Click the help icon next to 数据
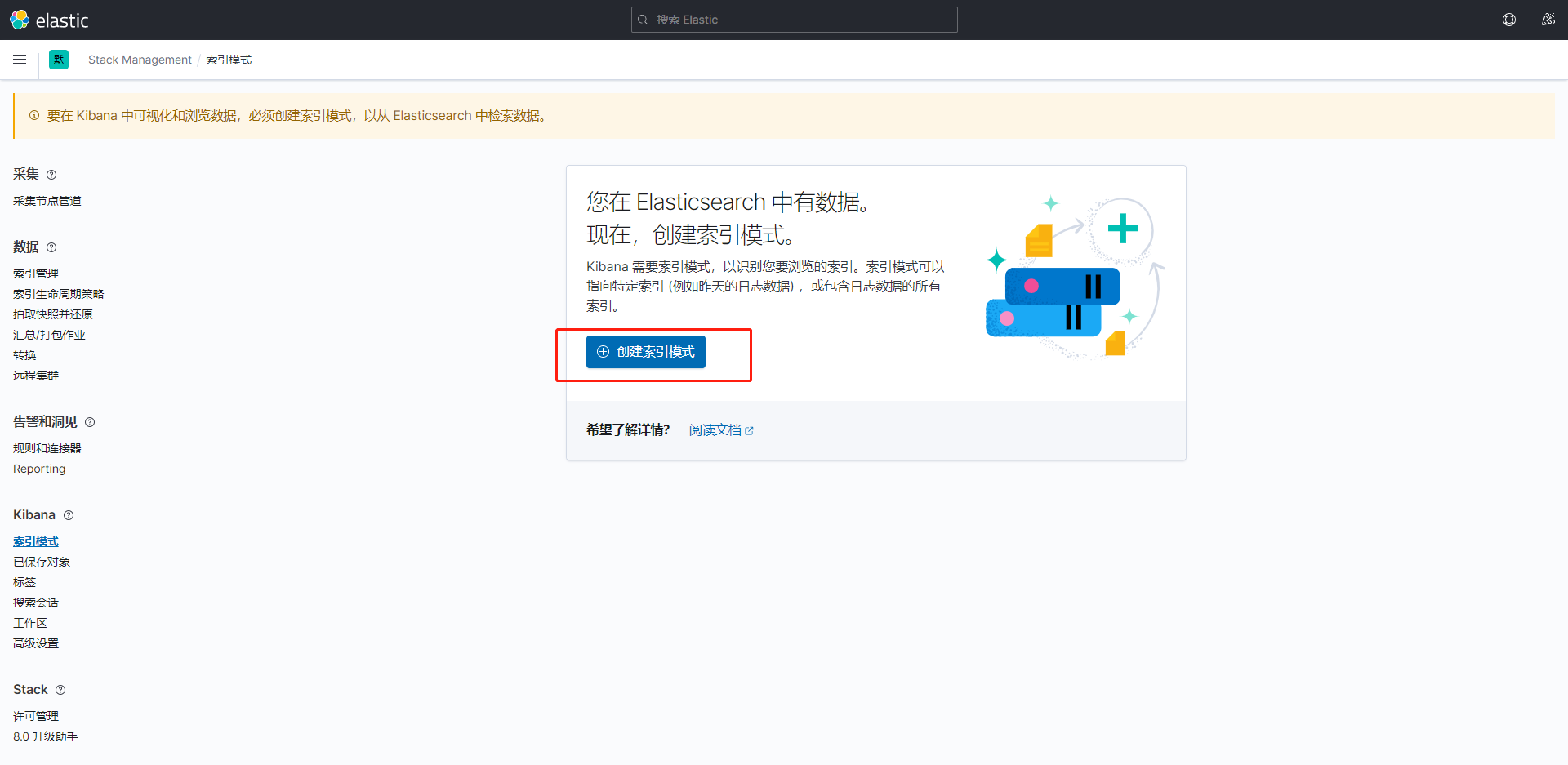This screenshot has height=765, width=1568. coord(51,247)
